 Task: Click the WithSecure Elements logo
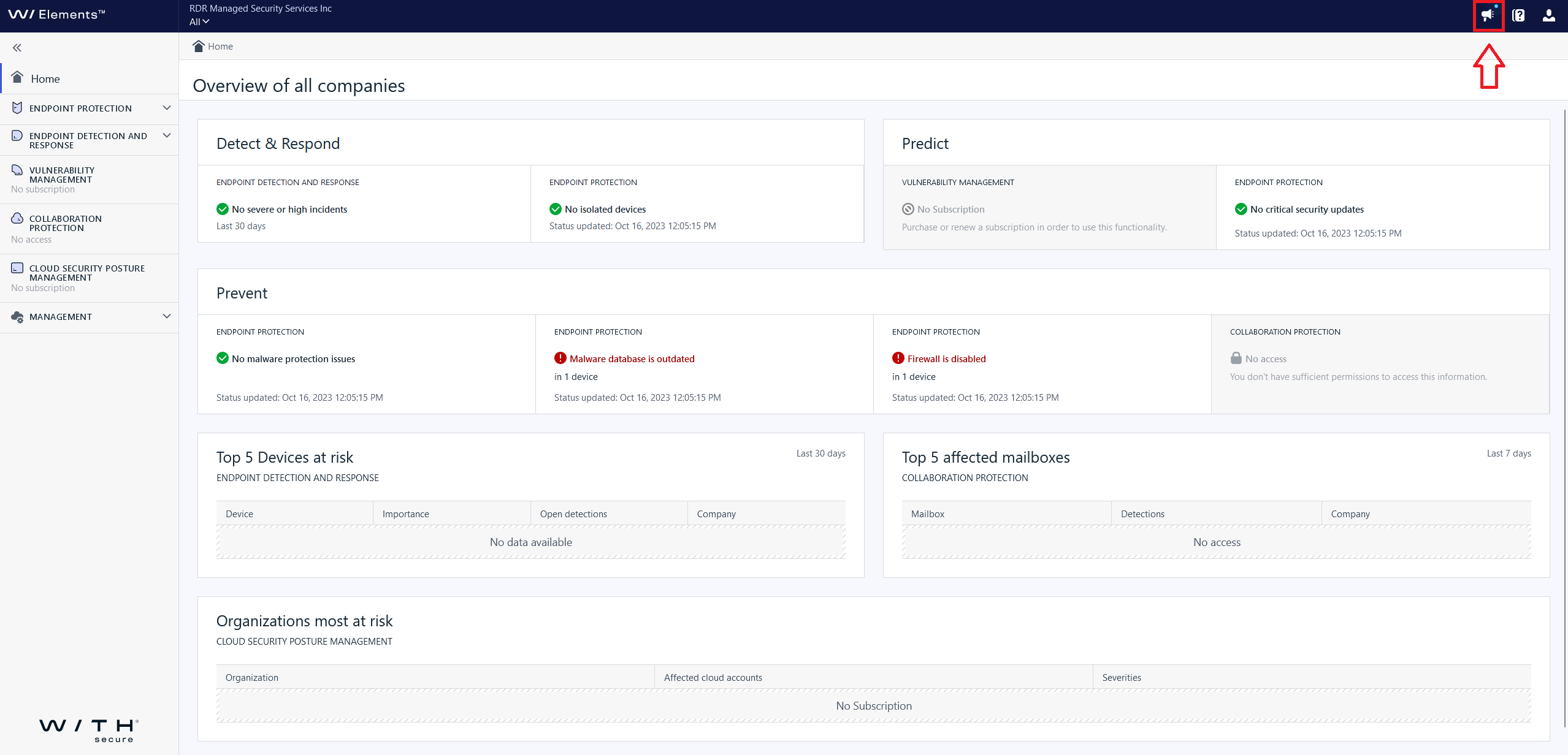tap(56, 14)
